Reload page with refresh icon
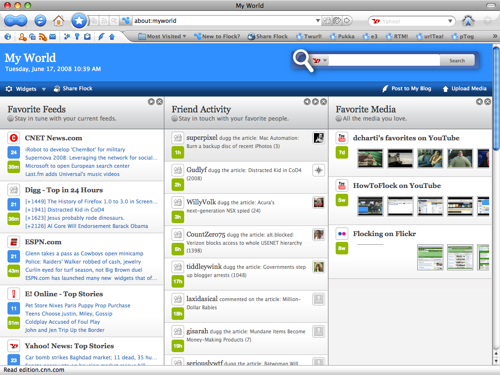Viewport: 500px width, 375px height. pyautogui.click(x=40, y=21)
